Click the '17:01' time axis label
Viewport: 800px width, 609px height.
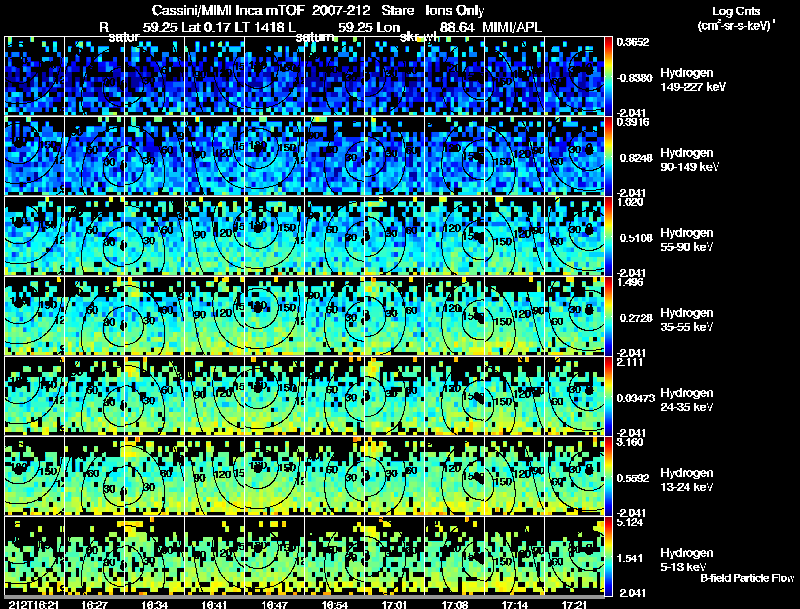[x=394, y=604]
